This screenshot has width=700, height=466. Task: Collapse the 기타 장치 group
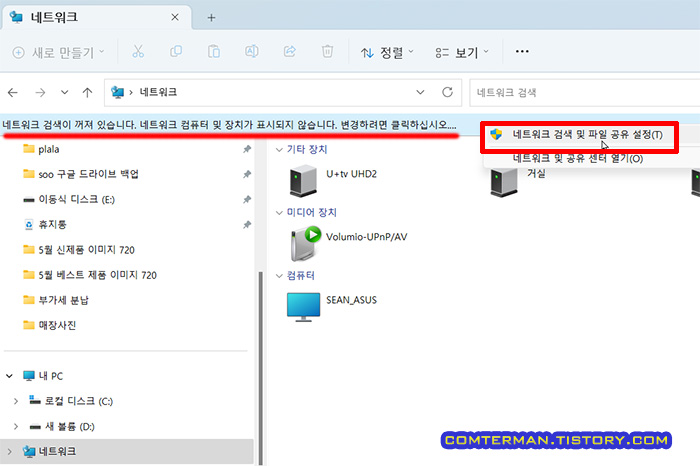(279, 150)
